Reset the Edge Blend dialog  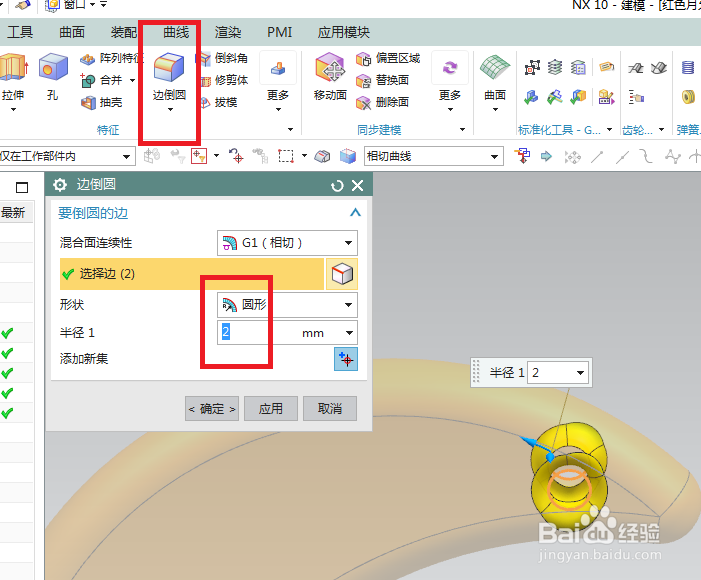[x=337, y=185]
